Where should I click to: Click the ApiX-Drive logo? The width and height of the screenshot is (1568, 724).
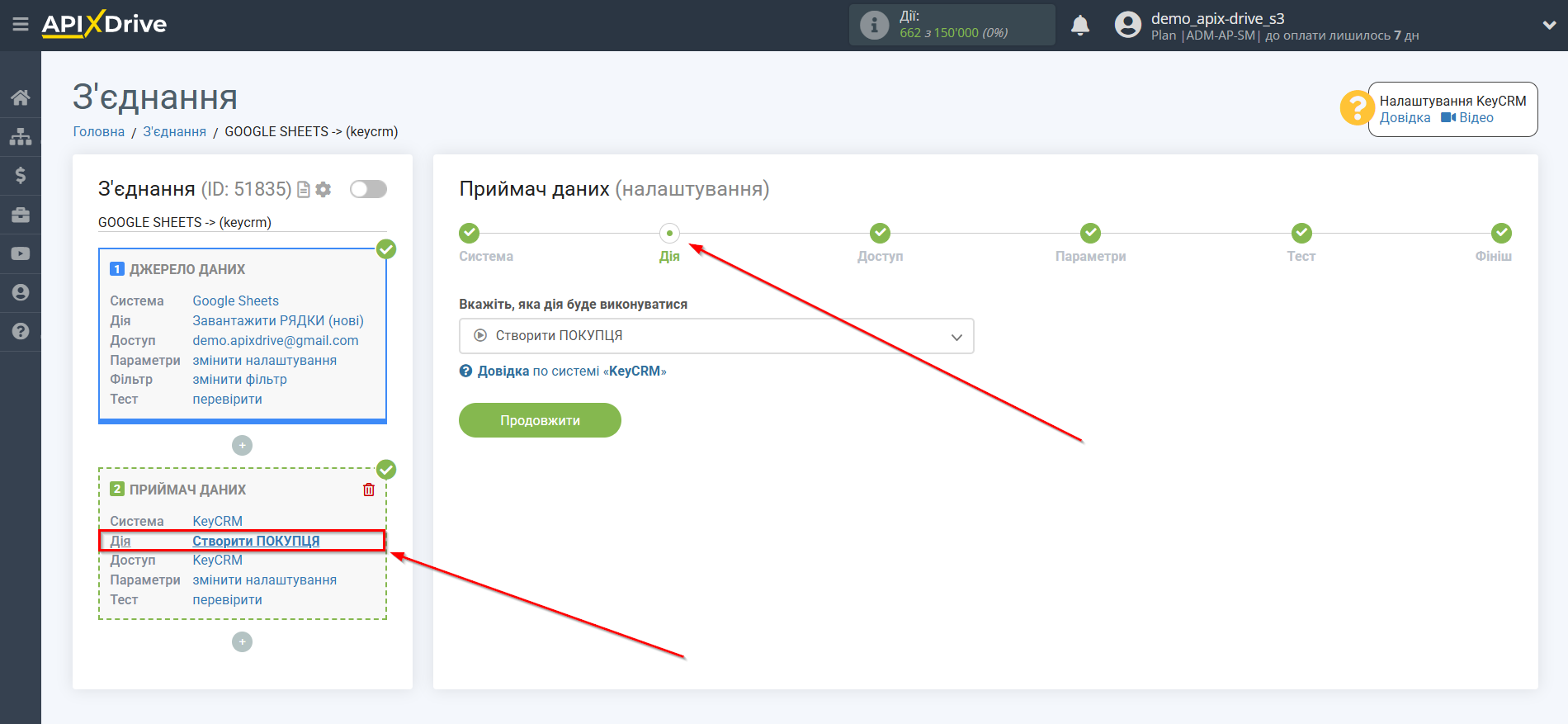[104, 24]
